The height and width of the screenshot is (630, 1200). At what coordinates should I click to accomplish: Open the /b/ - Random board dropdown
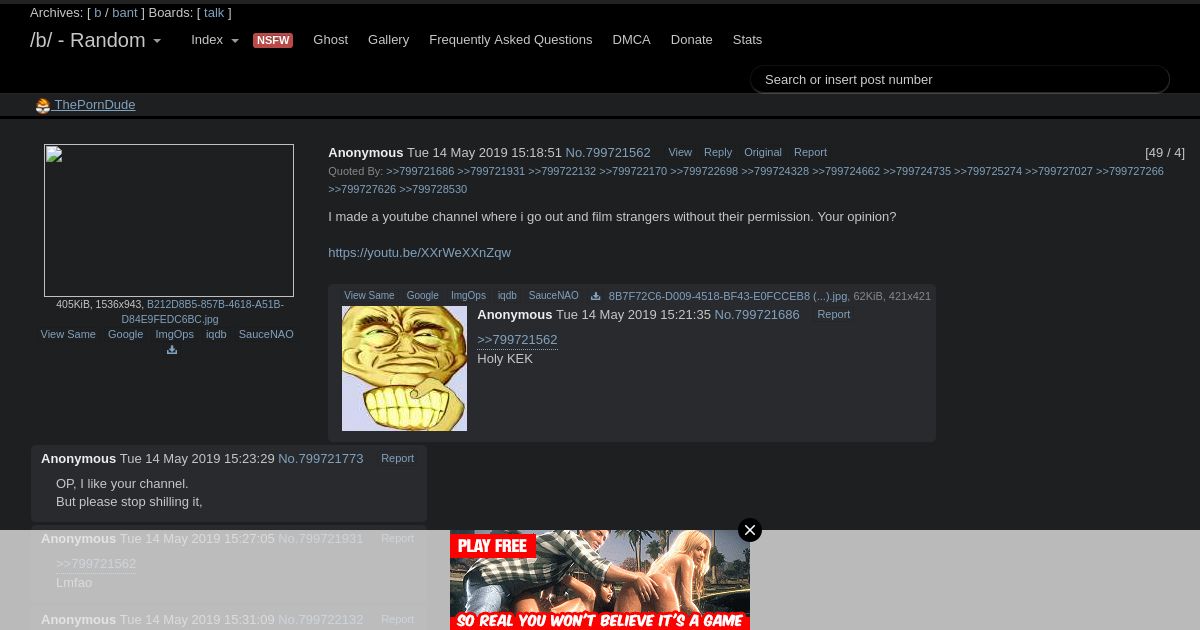[x=95, y=40]
